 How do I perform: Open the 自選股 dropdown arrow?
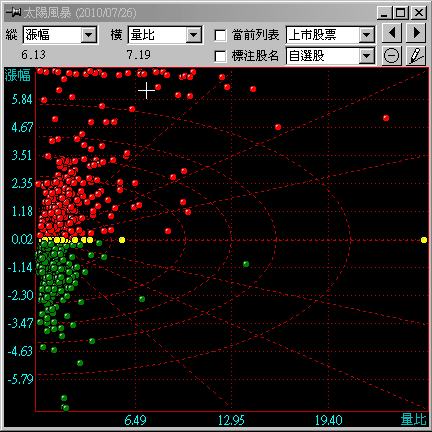pyautogui.click(x=366, y=56)
